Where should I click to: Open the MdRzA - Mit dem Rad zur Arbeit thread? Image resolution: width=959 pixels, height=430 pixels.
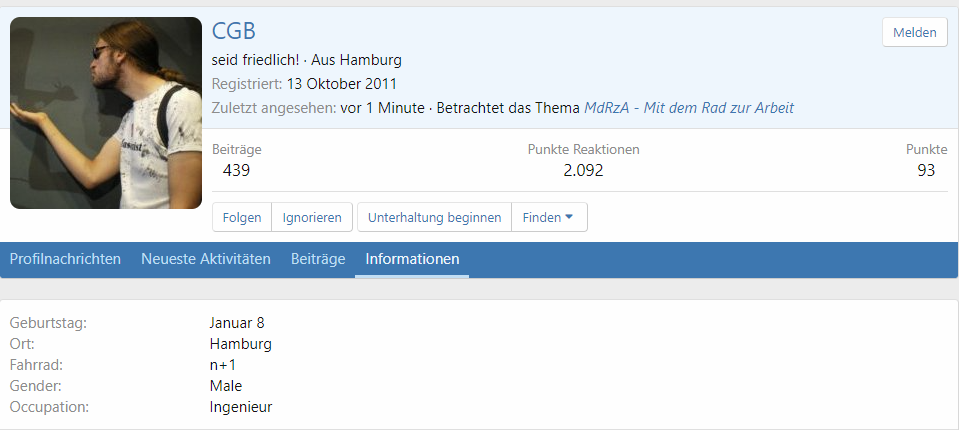pos(689,107)
